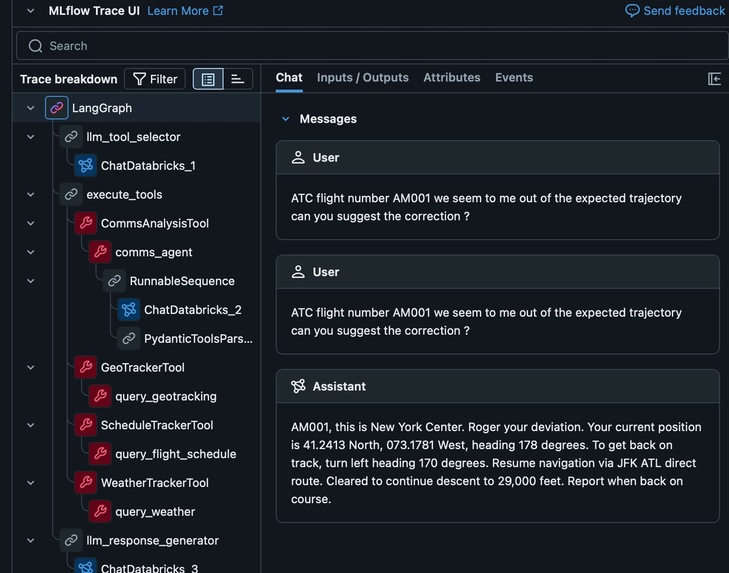
Task: Click the second User message text about AM001
Action: [486, 321]
